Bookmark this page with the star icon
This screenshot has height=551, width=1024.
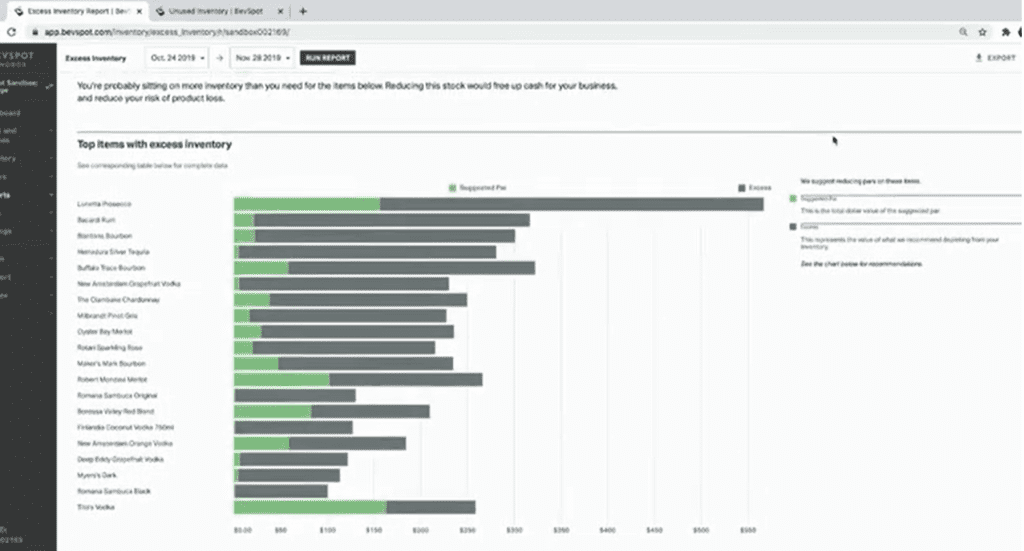click(982, 32)
